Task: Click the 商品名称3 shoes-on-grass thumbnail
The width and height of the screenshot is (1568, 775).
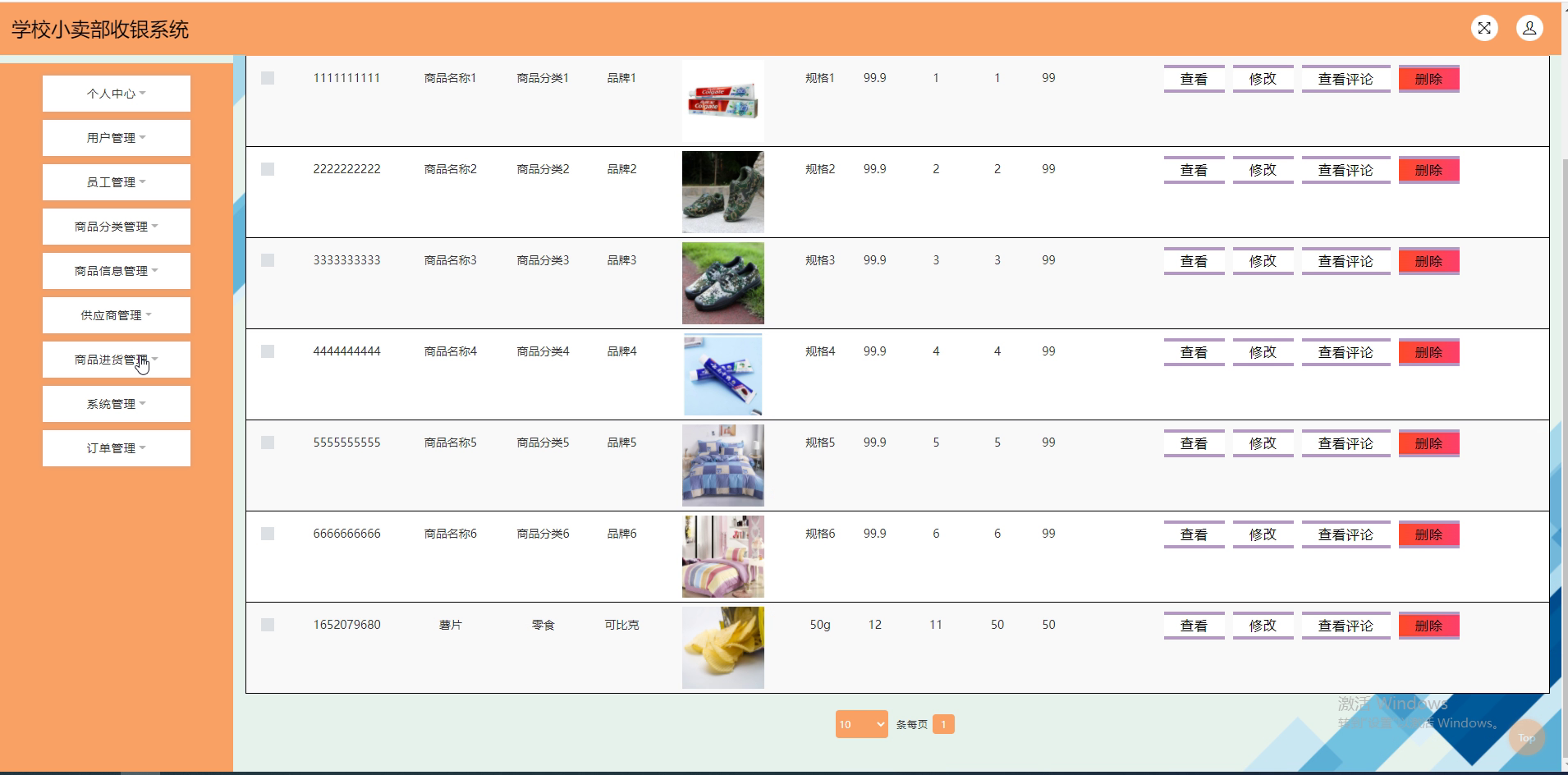Action: (723, 283)
